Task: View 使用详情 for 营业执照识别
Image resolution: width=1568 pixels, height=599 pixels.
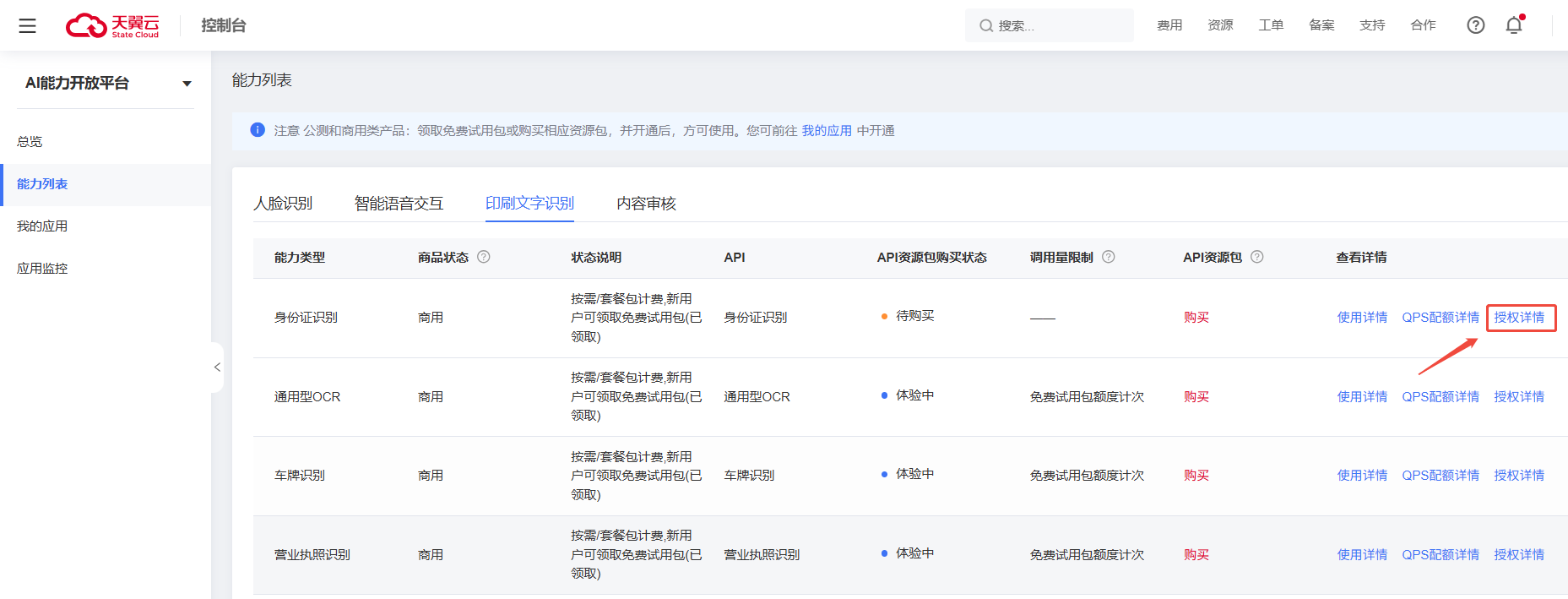Action: tap(1362, 555)
